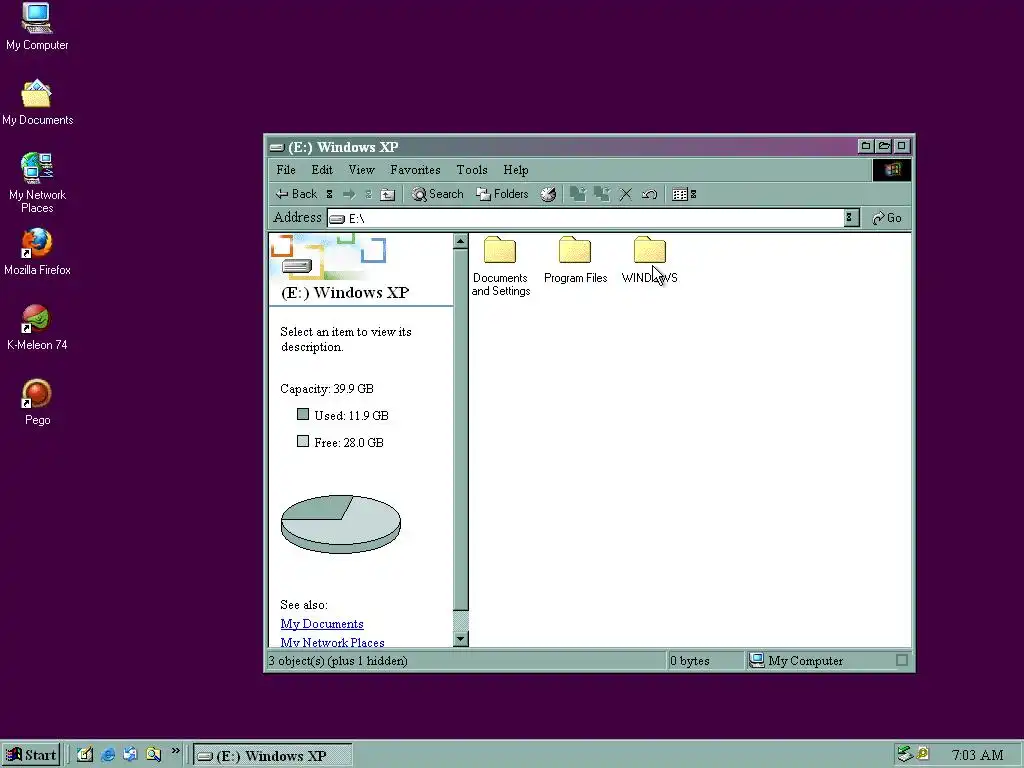Click the 'Capacity: 39.9 GB' text
The width and height of the screenshot is (1024, 768).
coord(327,389)
